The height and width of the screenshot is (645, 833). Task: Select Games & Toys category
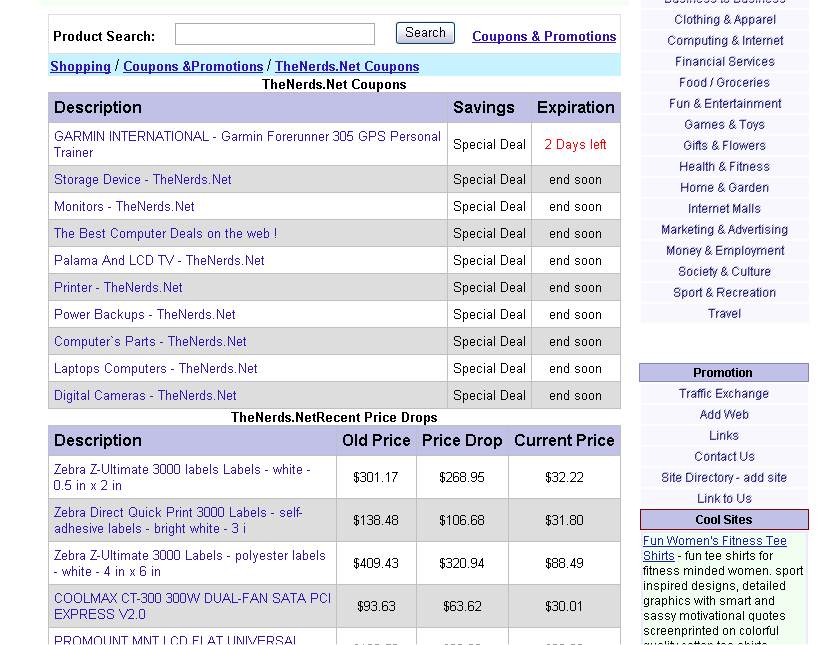pyautogui.click(x=725, y=125)
